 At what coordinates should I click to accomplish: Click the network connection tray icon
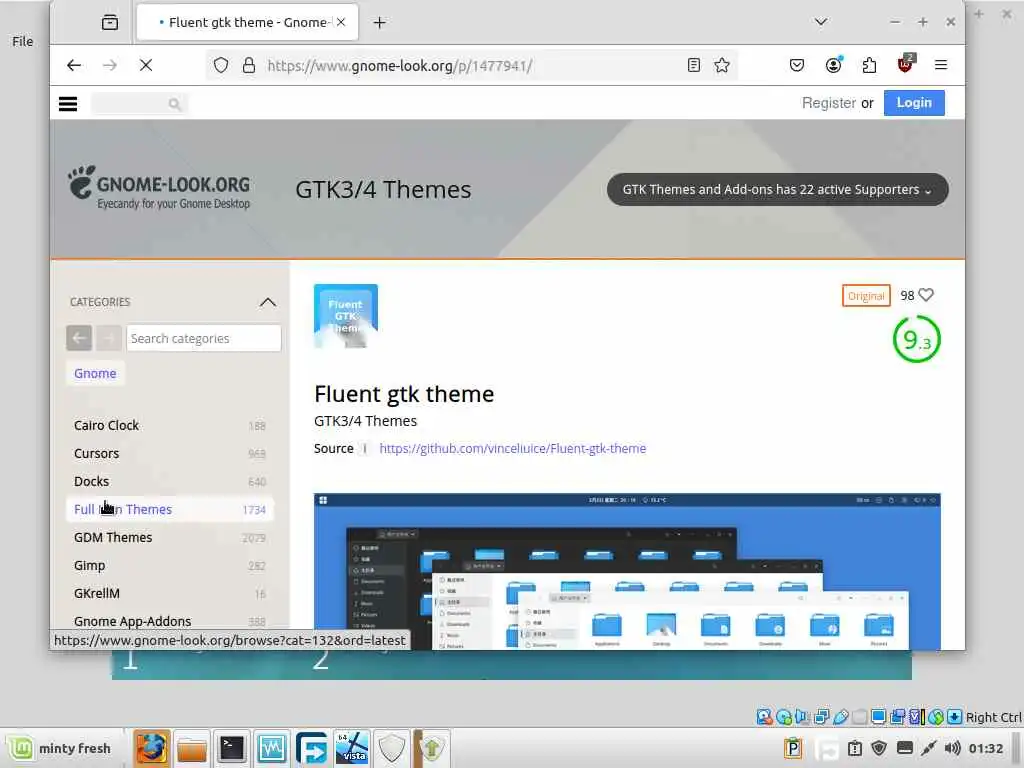[929, 748]
